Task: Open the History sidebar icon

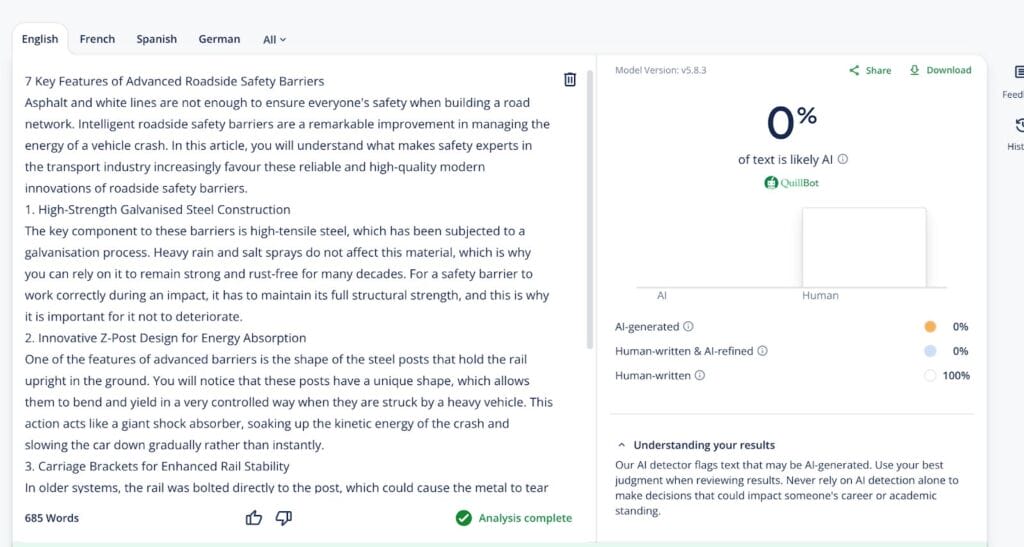Action: [x=1018, y=126]
